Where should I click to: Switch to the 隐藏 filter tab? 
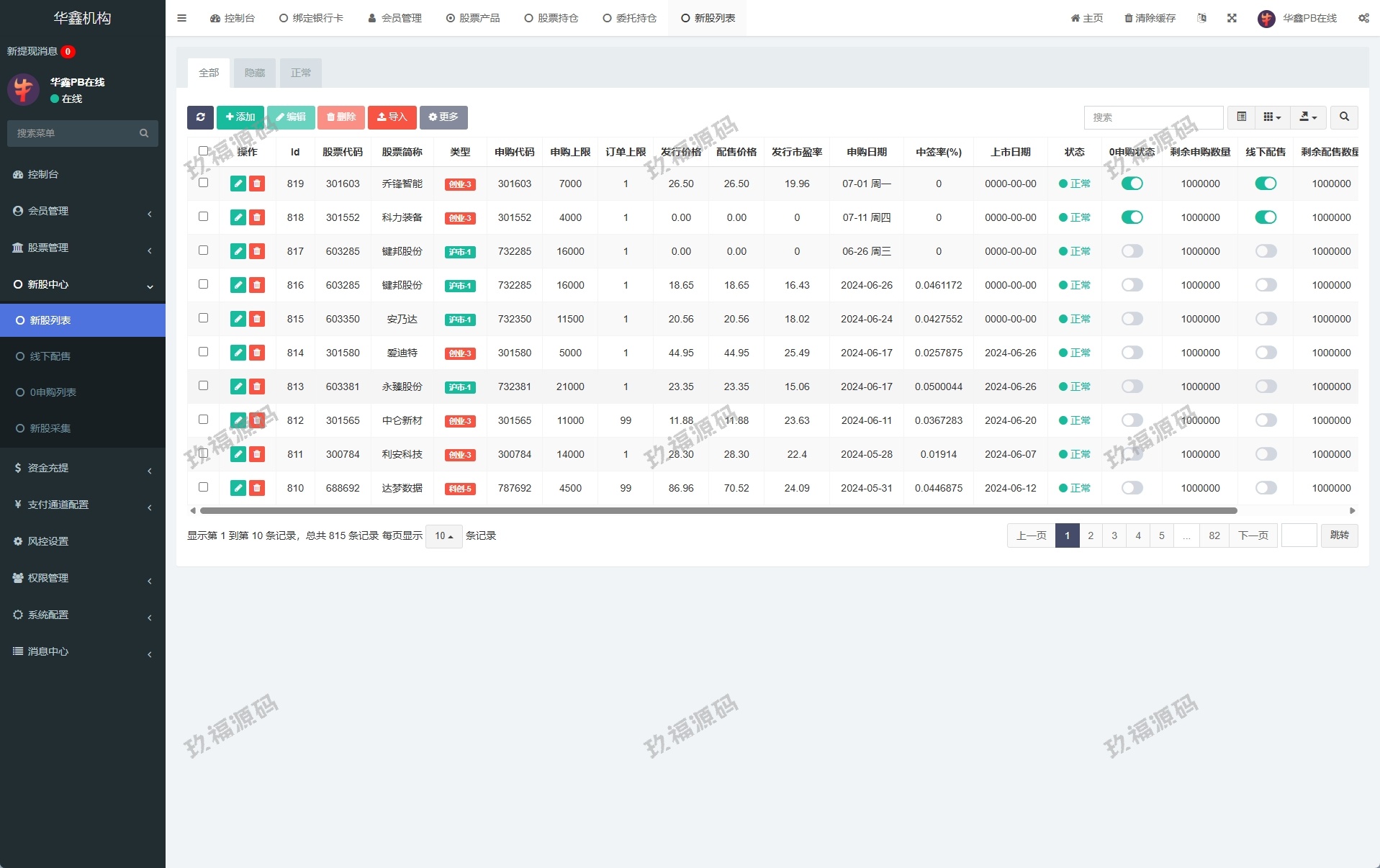click(x=255, y=73)
